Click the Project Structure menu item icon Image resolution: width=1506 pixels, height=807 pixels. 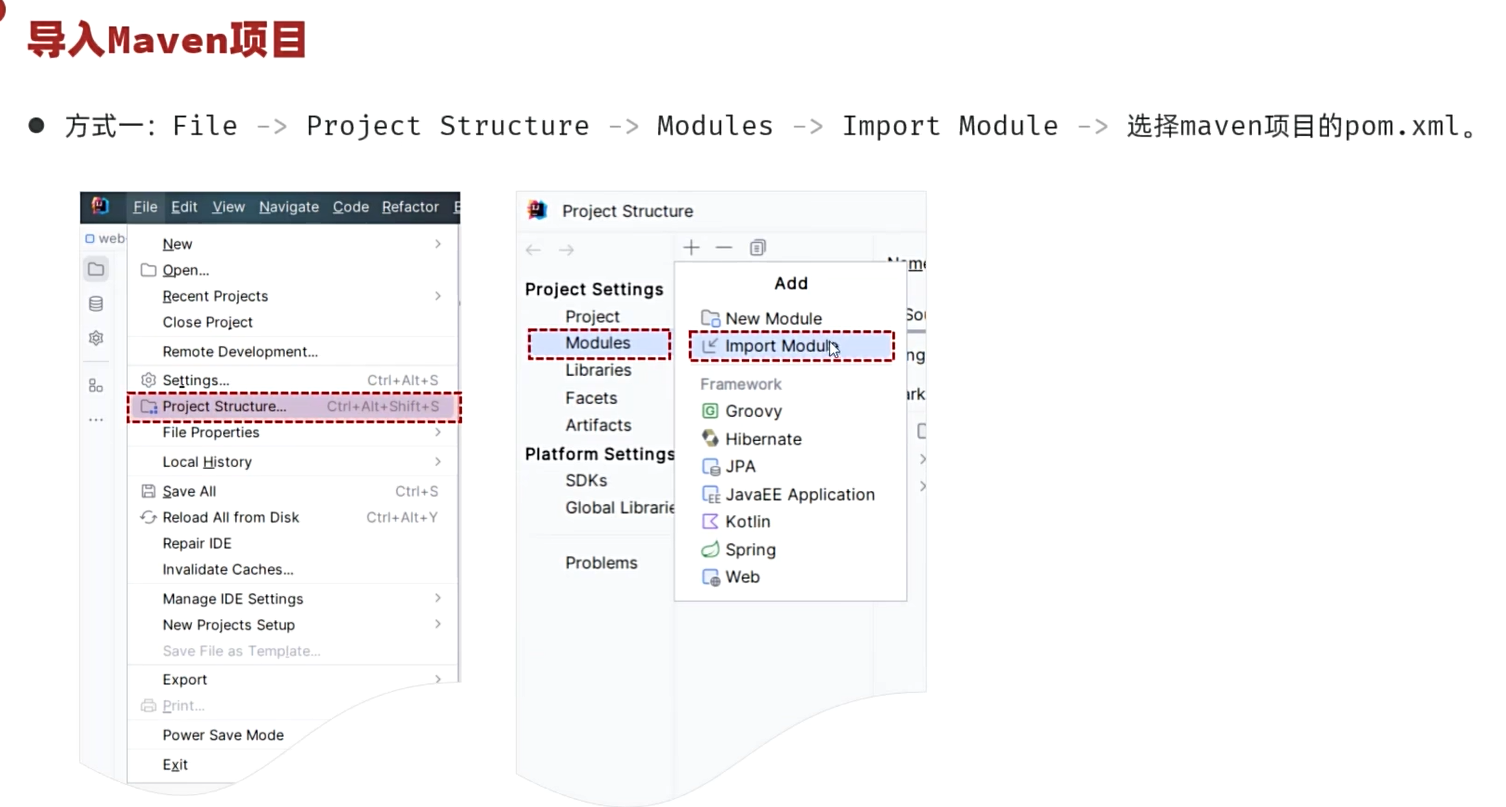tap(148, 407)
